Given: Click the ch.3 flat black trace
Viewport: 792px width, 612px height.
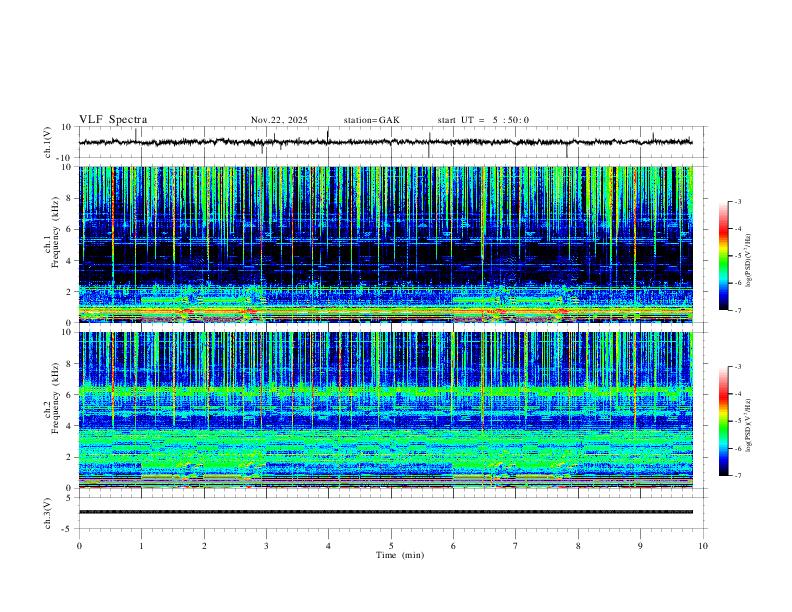Looking at the screenshot, I should [386, 512].
